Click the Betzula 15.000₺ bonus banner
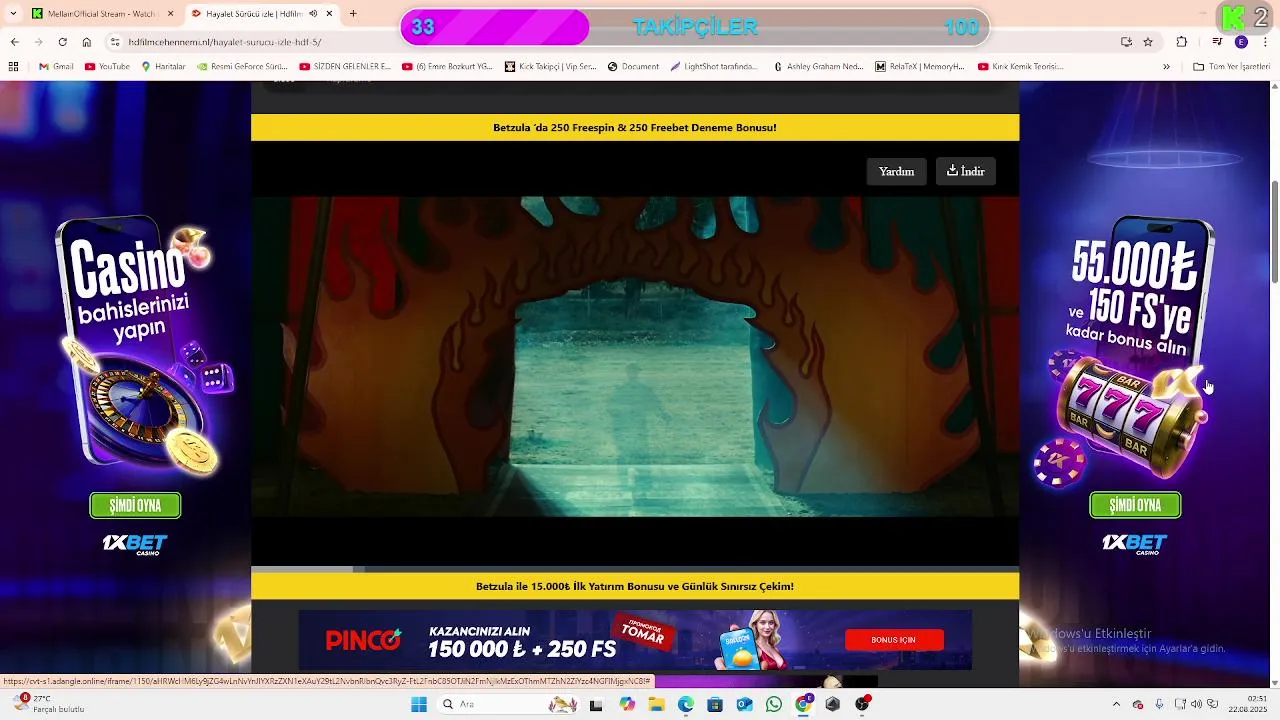 [x=635, y=586]
